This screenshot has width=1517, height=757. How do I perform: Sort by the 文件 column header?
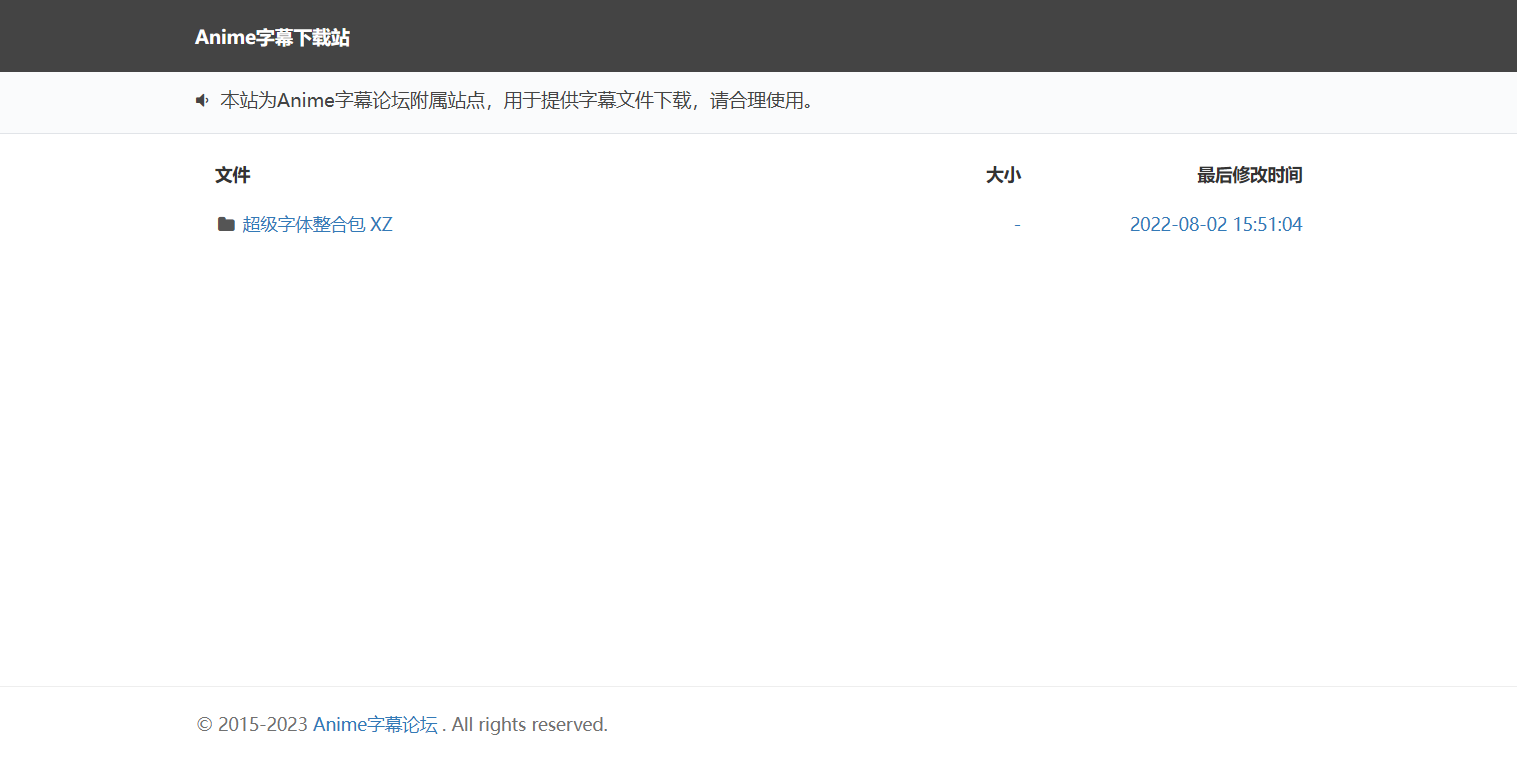pos(233,175)
